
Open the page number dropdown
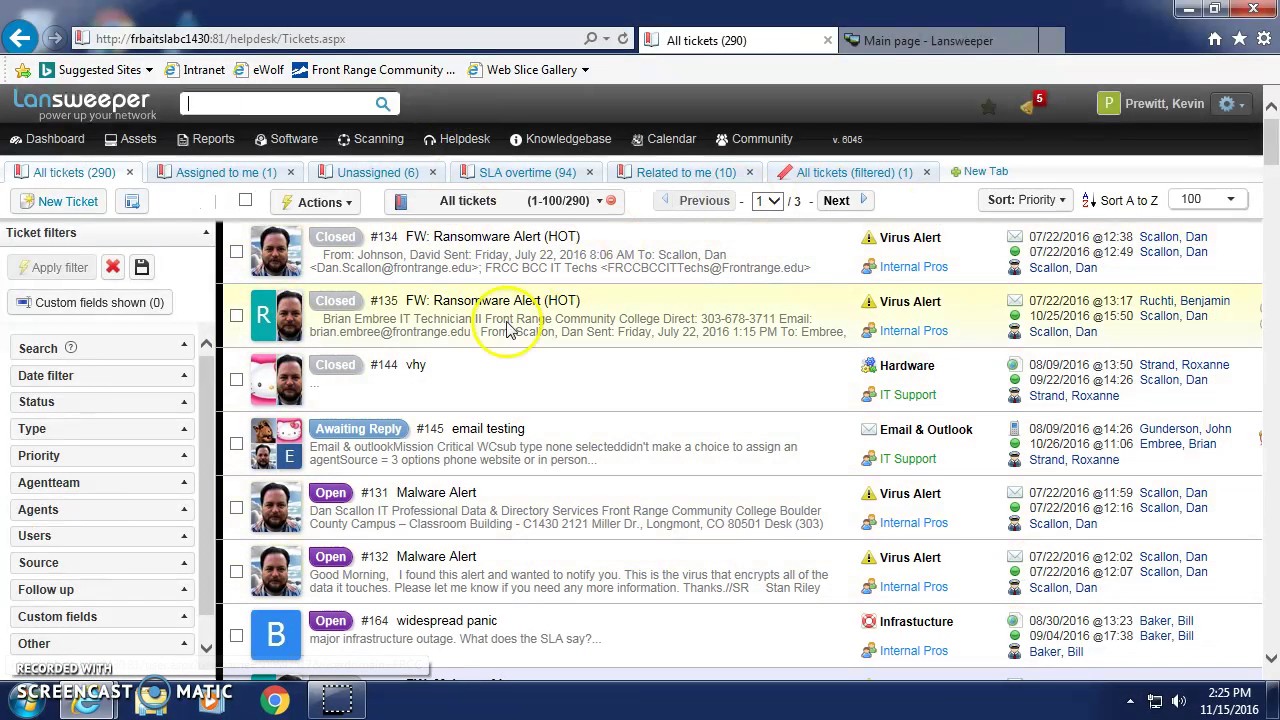coord(767,201)
